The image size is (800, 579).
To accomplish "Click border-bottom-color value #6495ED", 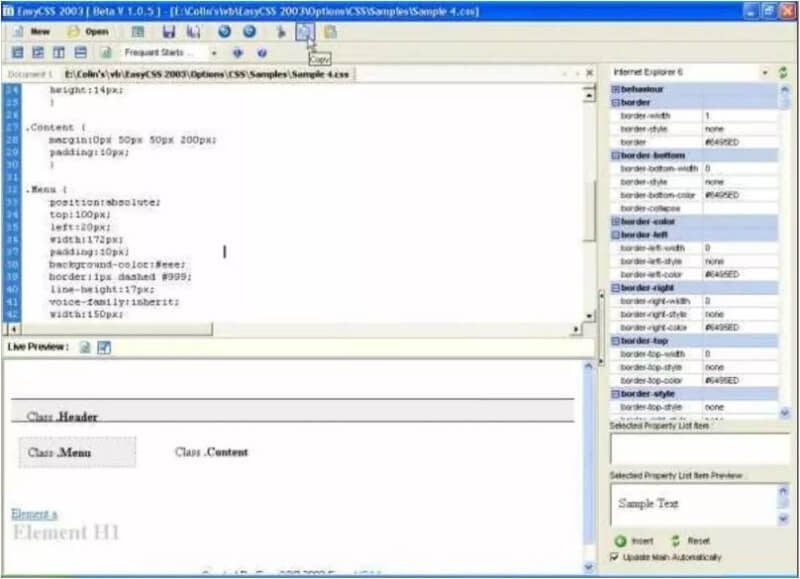I will (740, 195).
